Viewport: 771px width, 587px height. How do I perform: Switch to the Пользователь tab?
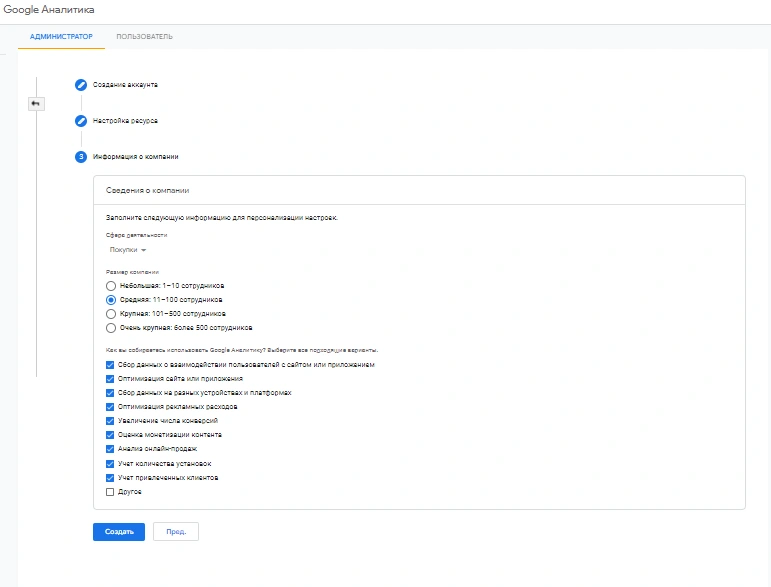pos(144,37)
